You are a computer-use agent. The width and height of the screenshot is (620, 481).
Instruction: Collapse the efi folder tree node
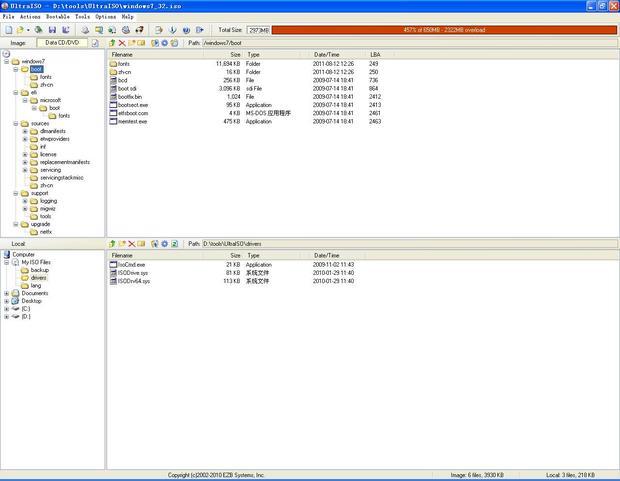(x=16, y=93)
